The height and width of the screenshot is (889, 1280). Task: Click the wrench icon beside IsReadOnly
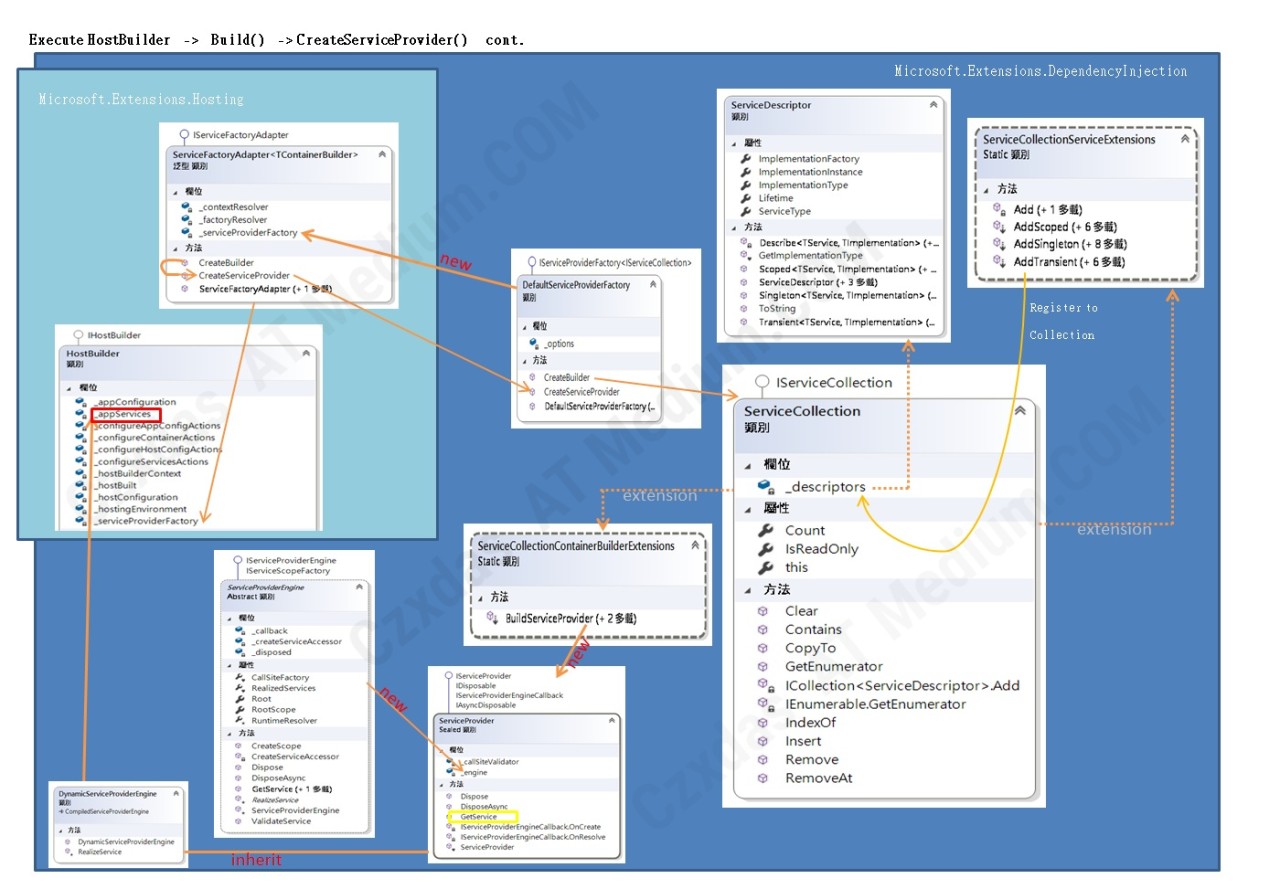click(x=766, y=549)
